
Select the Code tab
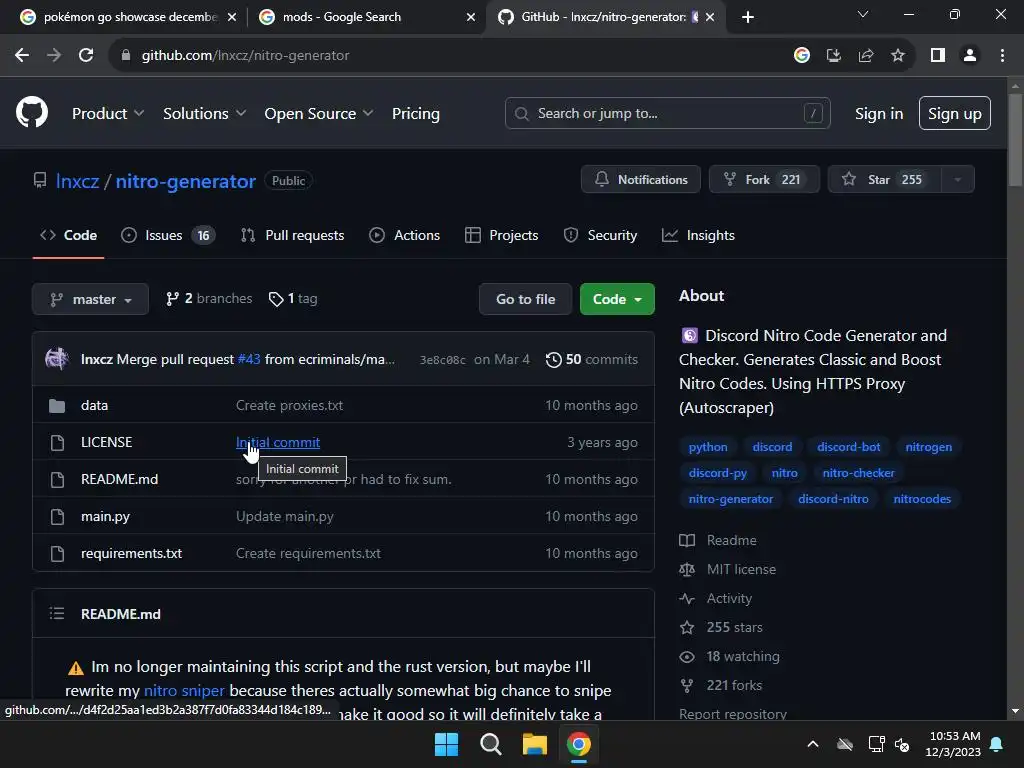pyautogui.click(x=69, y=235)
